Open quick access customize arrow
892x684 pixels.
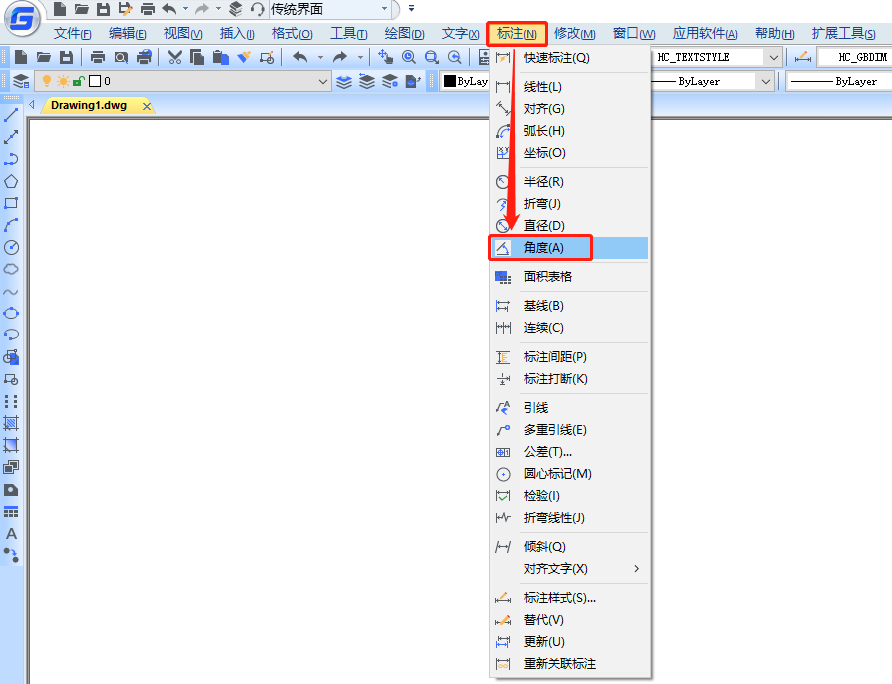(x=411, y=9)
